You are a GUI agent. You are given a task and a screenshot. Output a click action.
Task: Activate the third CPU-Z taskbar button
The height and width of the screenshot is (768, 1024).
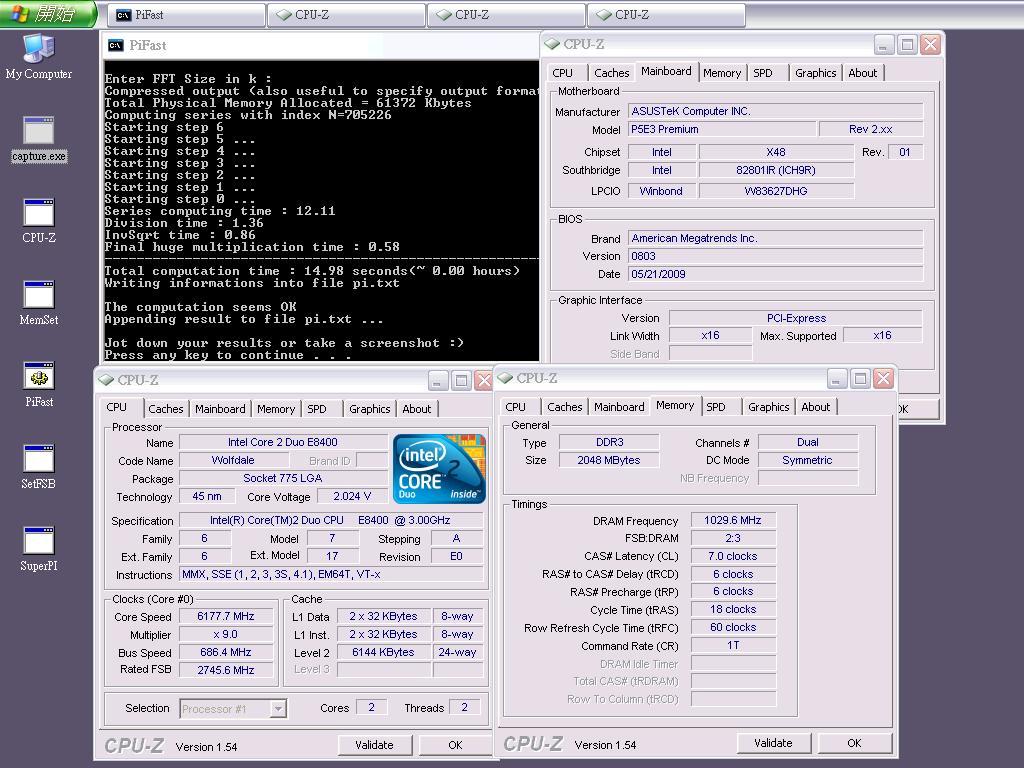(x=666, y=14)
